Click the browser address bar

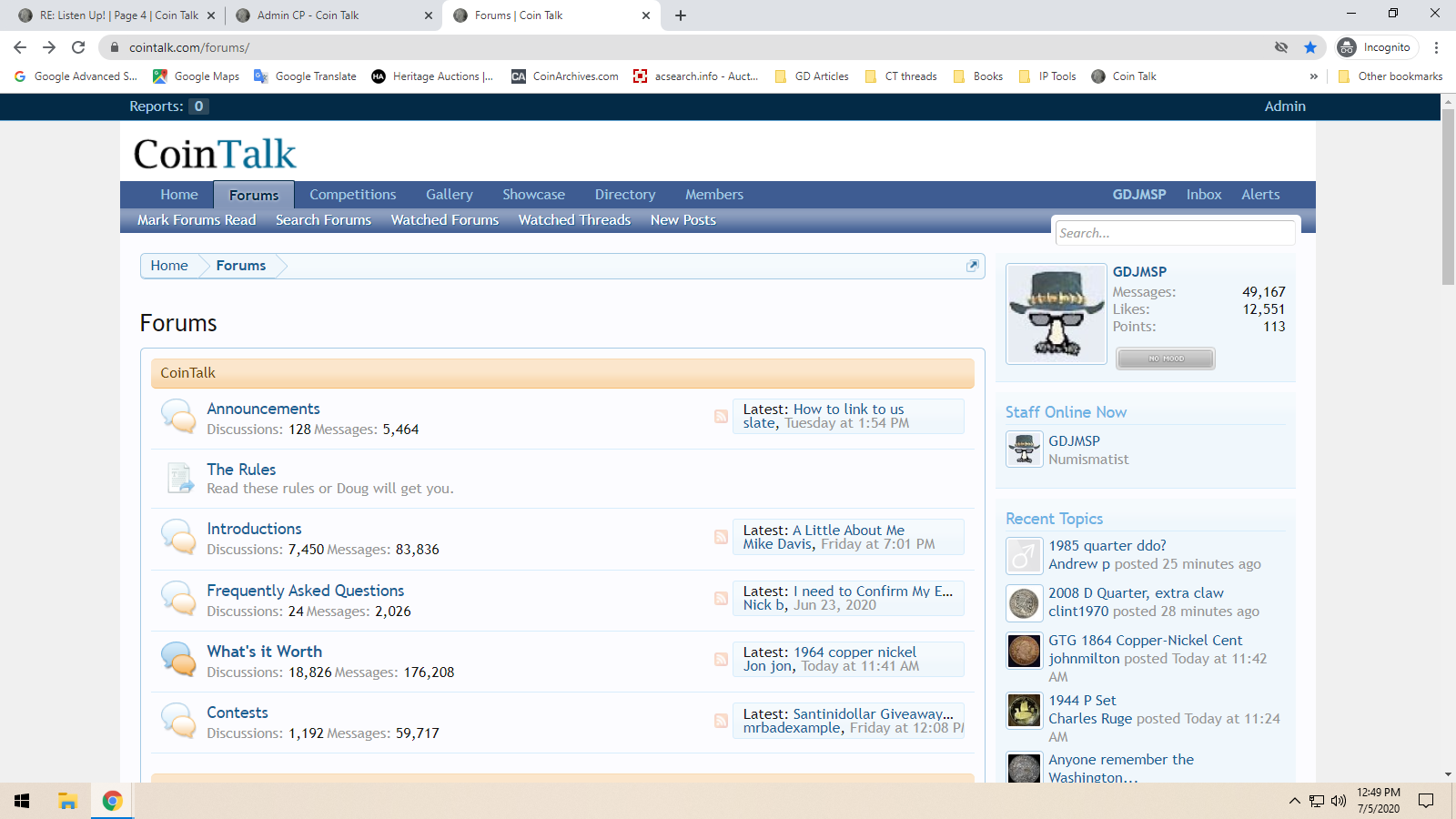(692, 47)
